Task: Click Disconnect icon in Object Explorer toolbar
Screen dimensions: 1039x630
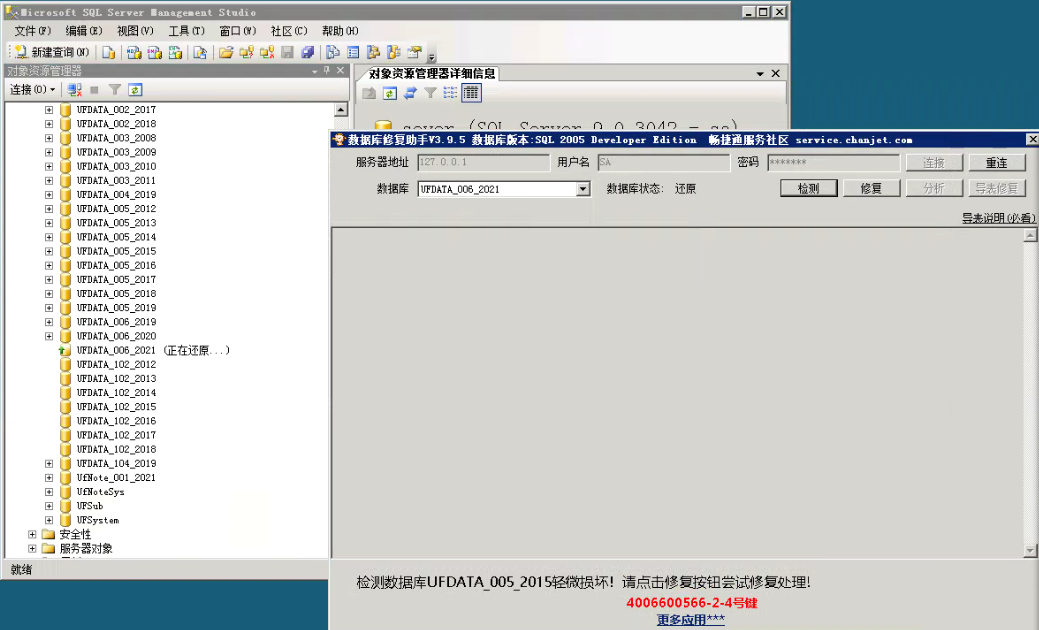Action: pos(74,89)
